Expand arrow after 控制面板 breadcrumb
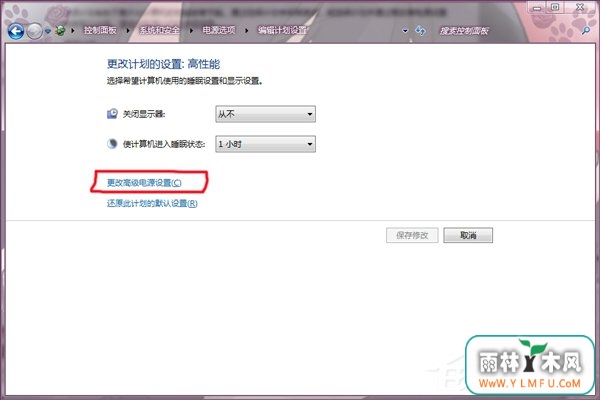The width and height of the screenshot is (600, 400). 128,30
